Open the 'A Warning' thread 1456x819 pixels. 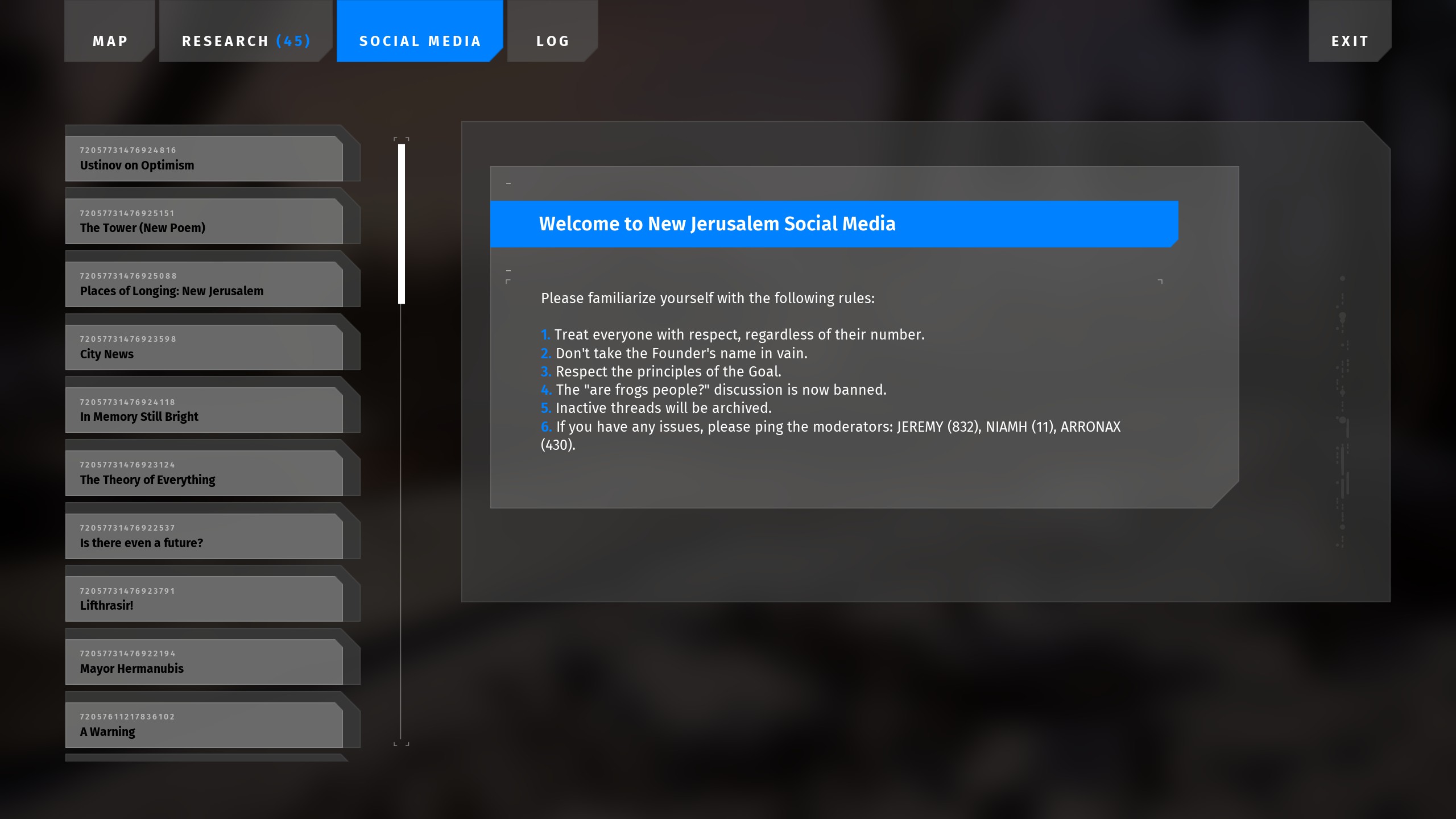(204, 725)
